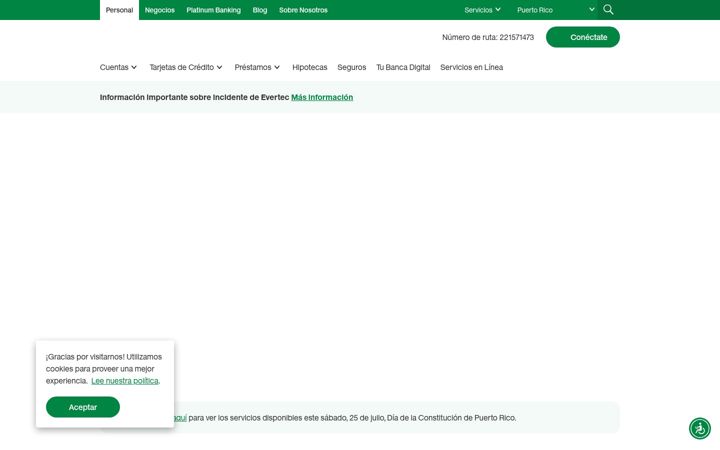Select the Personal tab

[x=119, y=10]
